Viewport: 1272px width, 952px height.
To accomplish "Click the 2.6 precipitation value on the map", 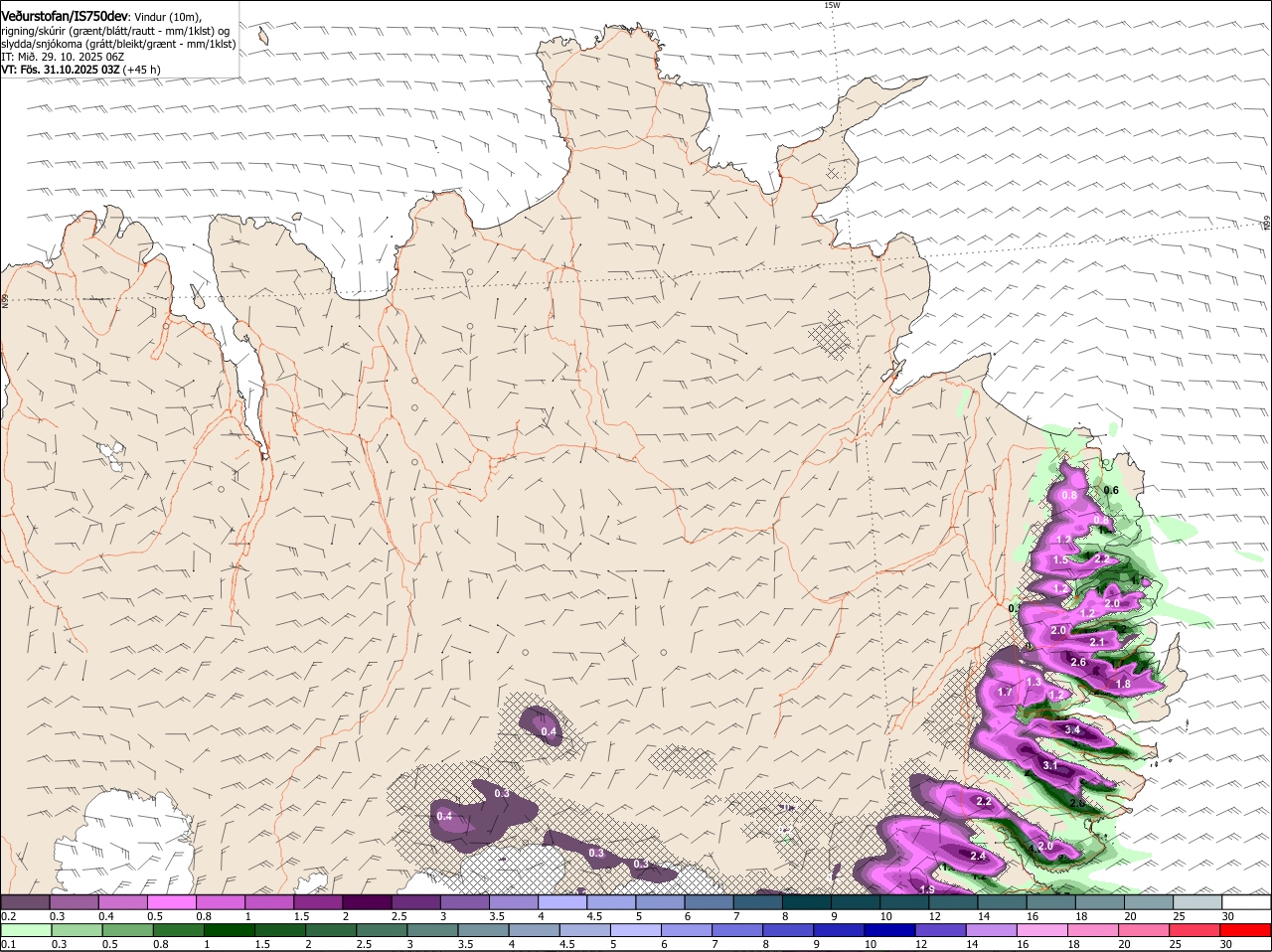I will pos(1078,662).
